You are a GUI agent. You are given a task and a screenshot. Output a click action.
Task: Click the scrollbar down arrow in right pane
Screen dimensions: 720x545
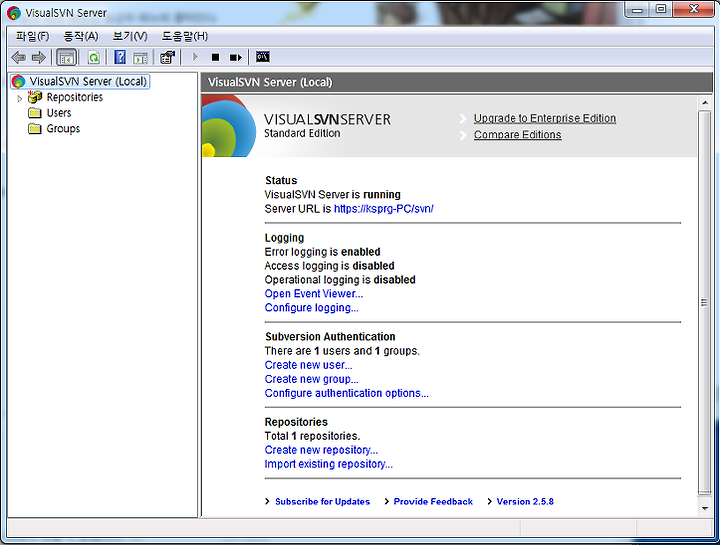pyautogui.click(x=704, y=509)
